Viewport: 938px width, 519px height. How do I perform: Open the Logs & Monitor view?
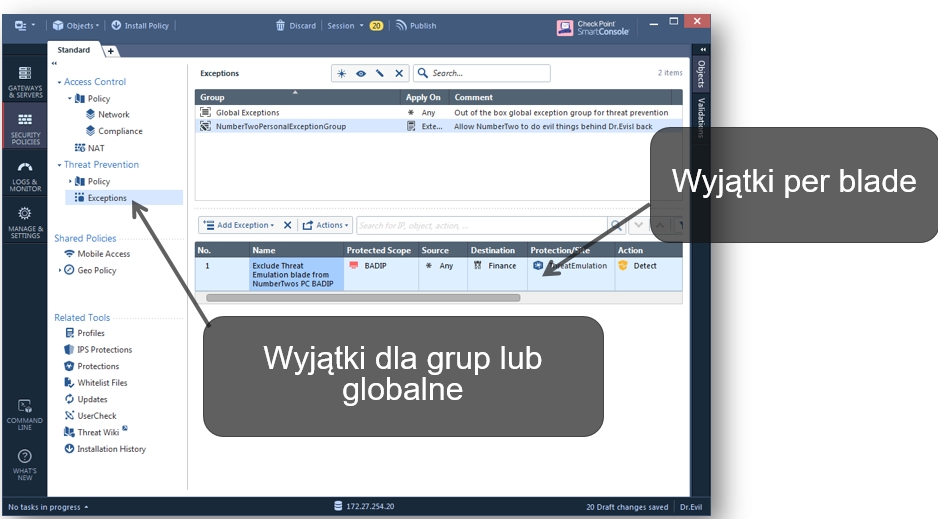25,175
